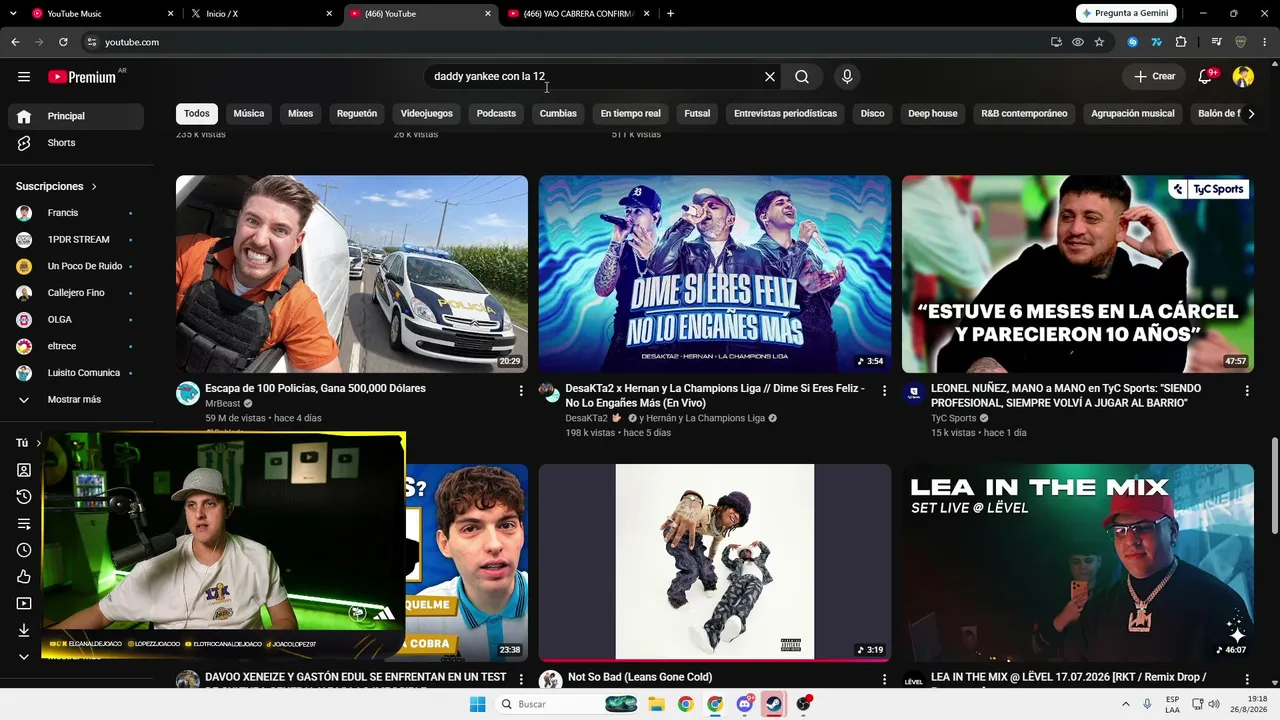
Task: Open options menu for Escapa de 100 Policías
Action: click(521, 391)
